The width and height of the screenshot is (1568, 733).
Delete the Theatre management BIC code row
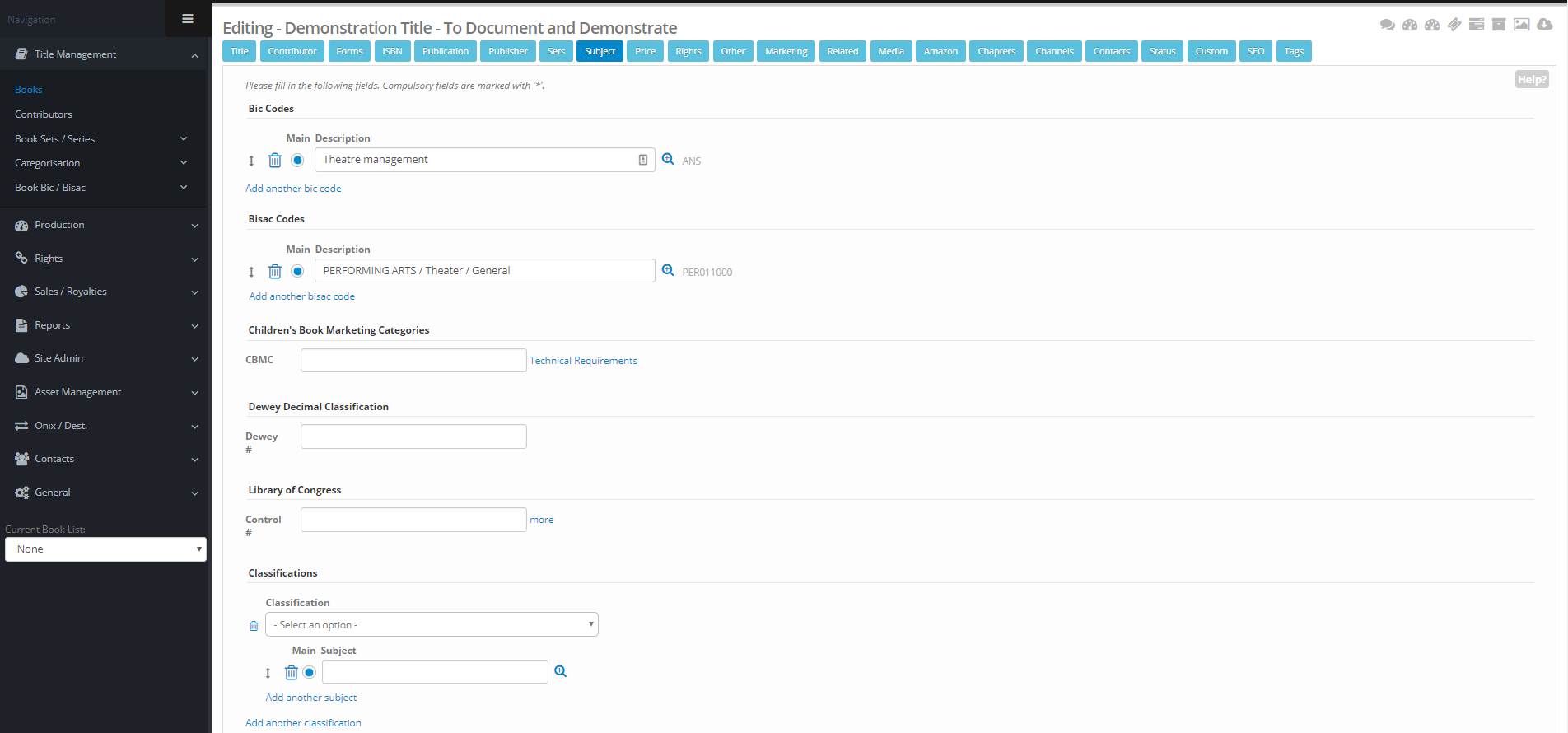coord(275,161)
